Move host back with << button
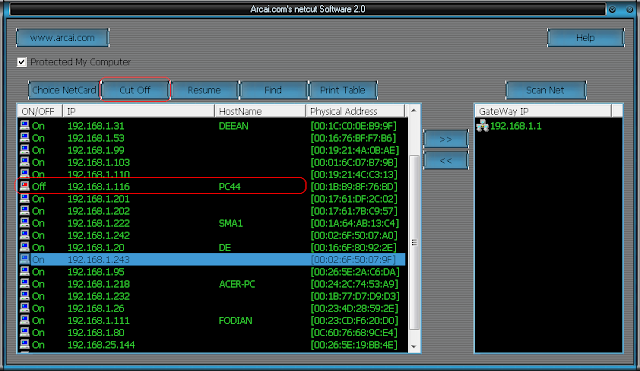640x371 pixels. (446, 160)
